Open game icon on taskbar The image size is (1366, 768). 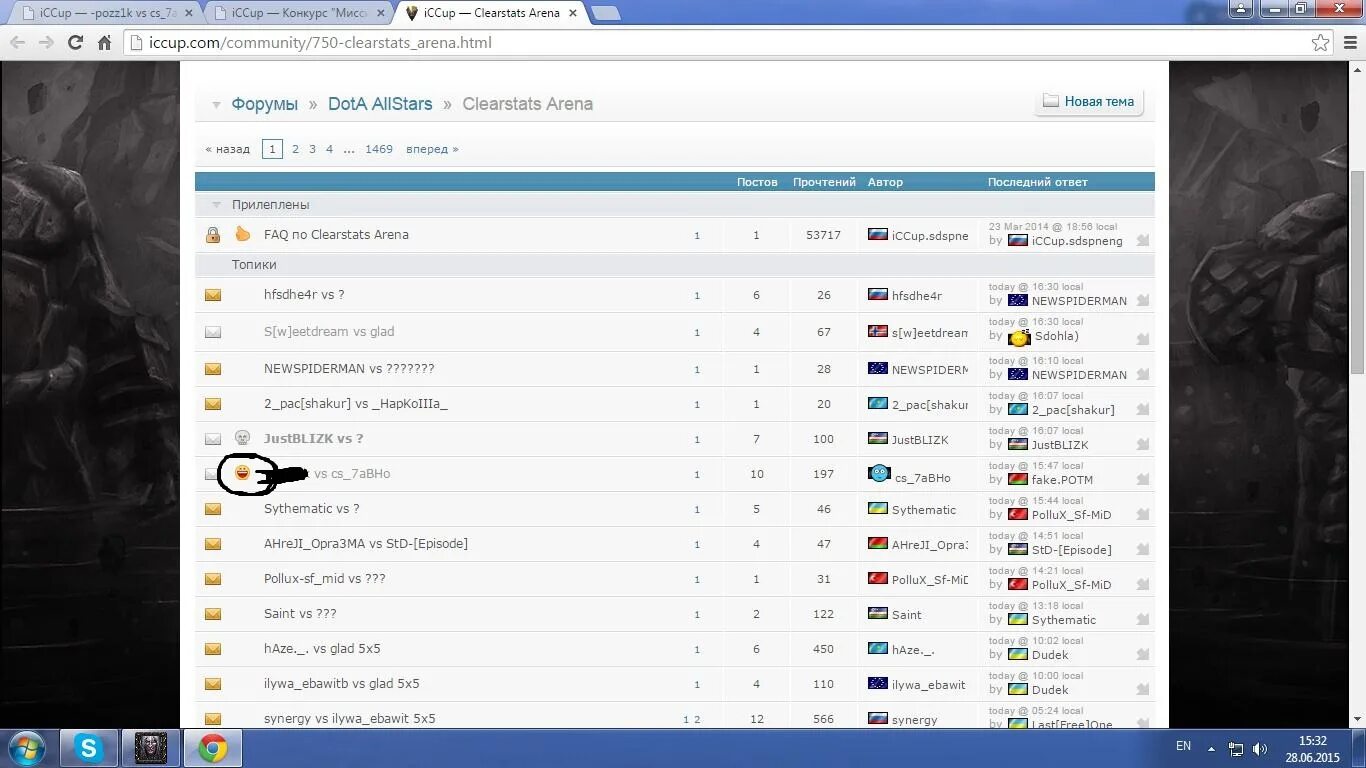click(x=151, y=748)
